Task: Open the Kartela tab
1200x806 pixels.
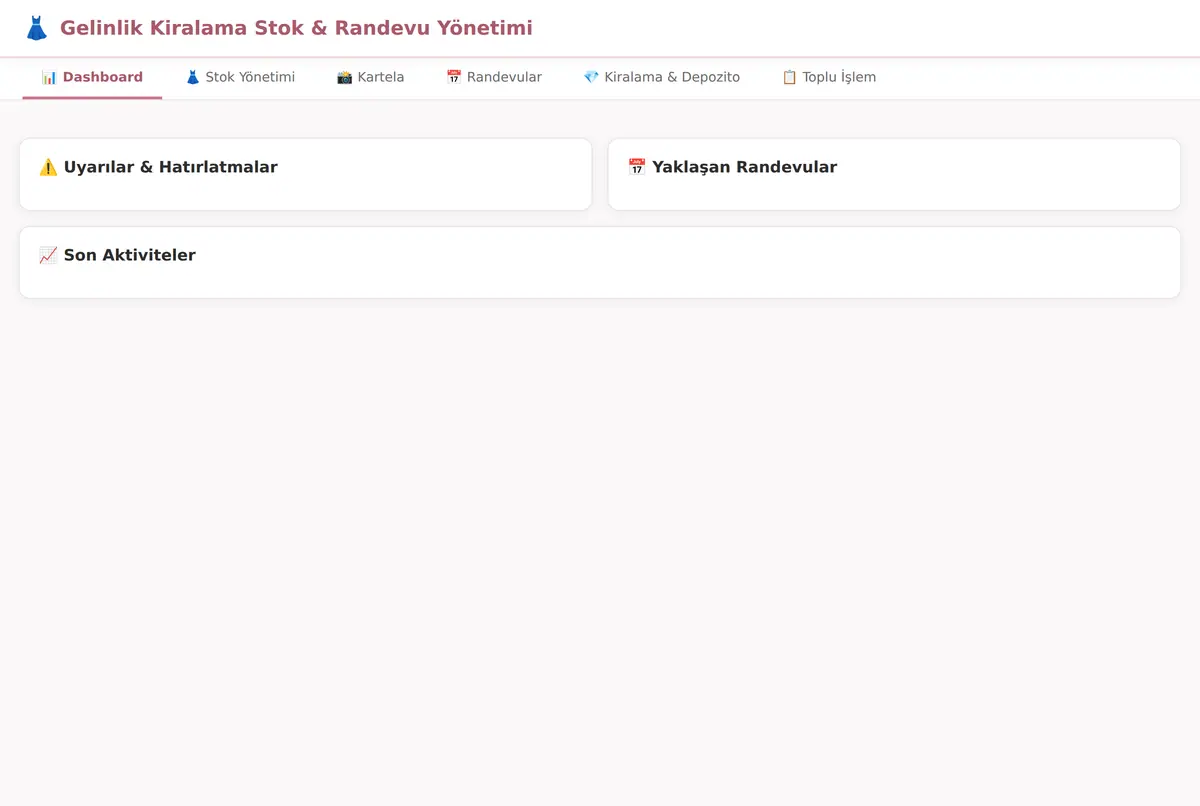Action: (x=370, y=77)
